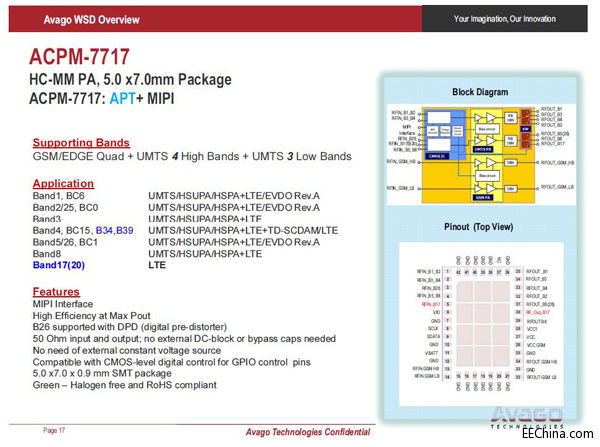
Task: Click the 'Application' heading
Action: coord(63,183)
